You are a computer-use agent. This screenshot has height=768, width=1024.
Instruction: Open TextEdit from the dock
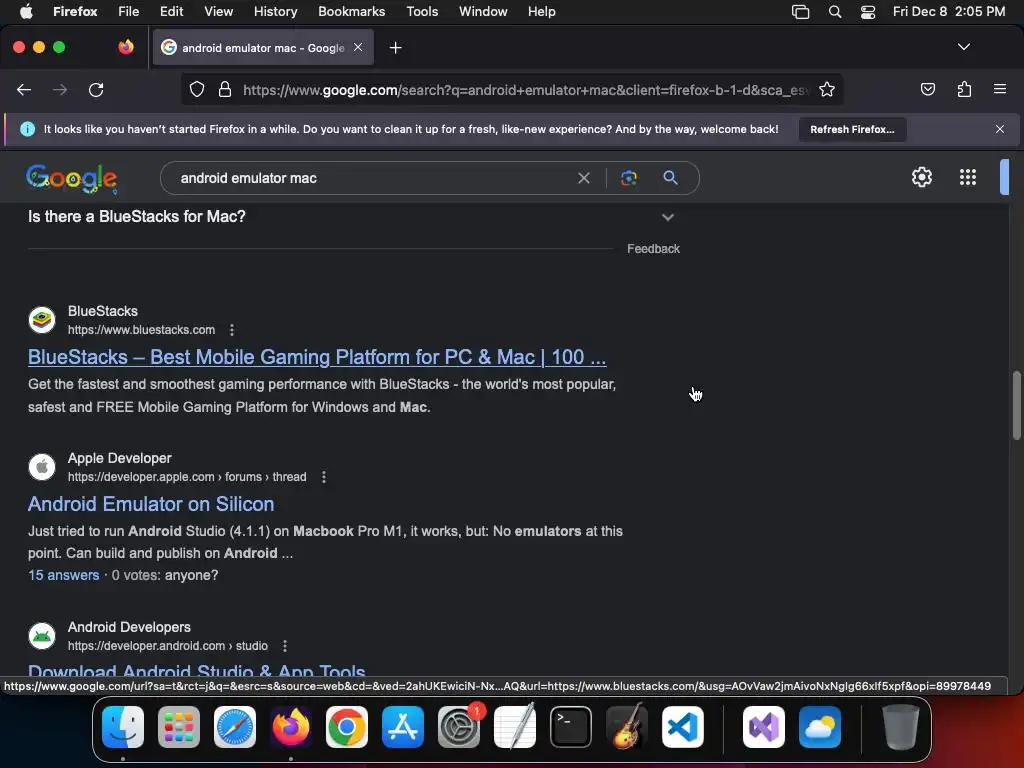[515, 727]
